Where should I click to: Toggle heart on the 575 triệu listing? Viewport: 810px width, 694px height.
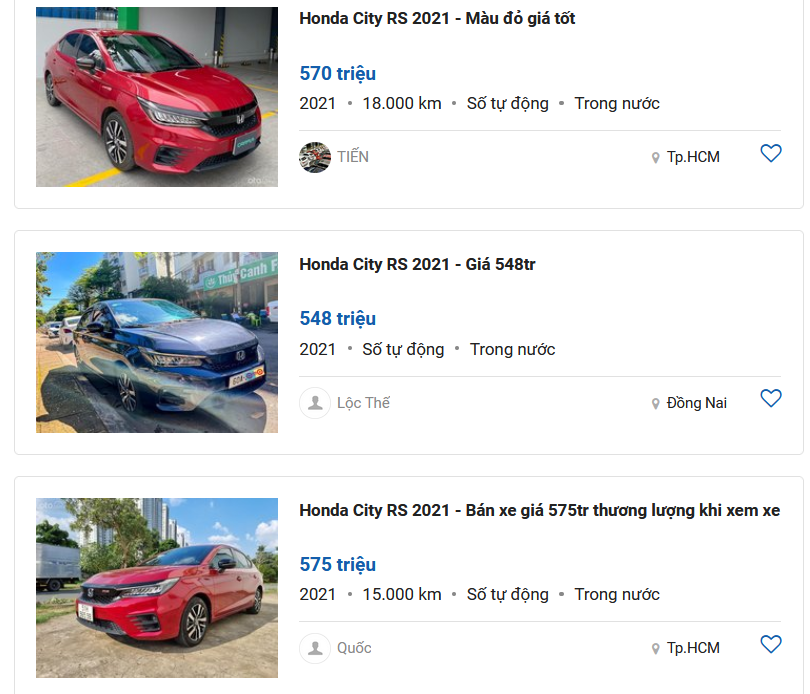(770, 644)
